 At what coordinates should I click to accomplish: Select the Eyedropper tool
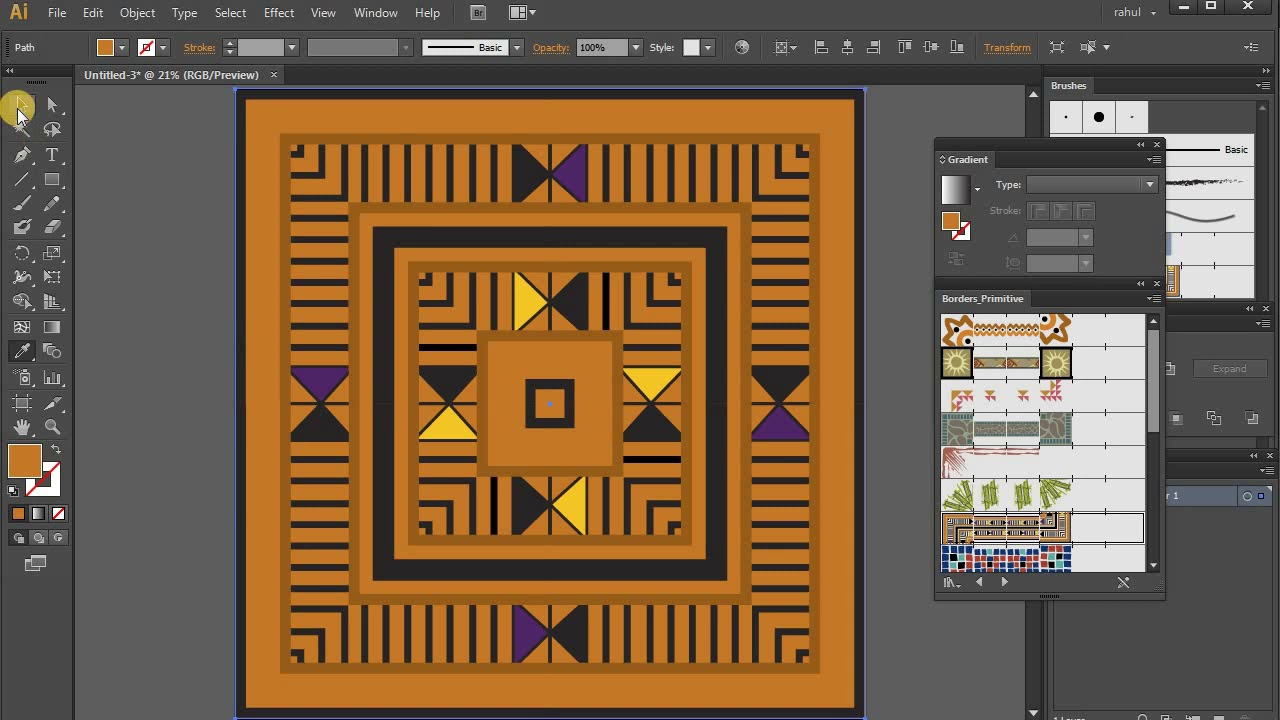coord(22,351)
